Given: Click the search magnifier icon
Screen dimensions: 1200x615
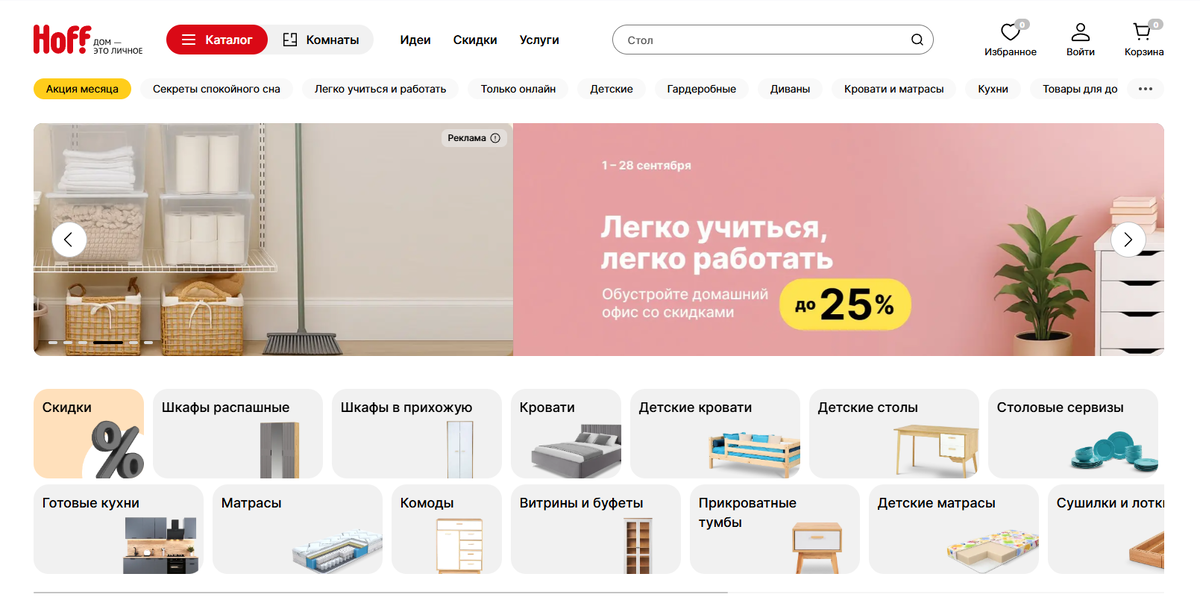Looking at the screenshot, I should tap(917, 40).
